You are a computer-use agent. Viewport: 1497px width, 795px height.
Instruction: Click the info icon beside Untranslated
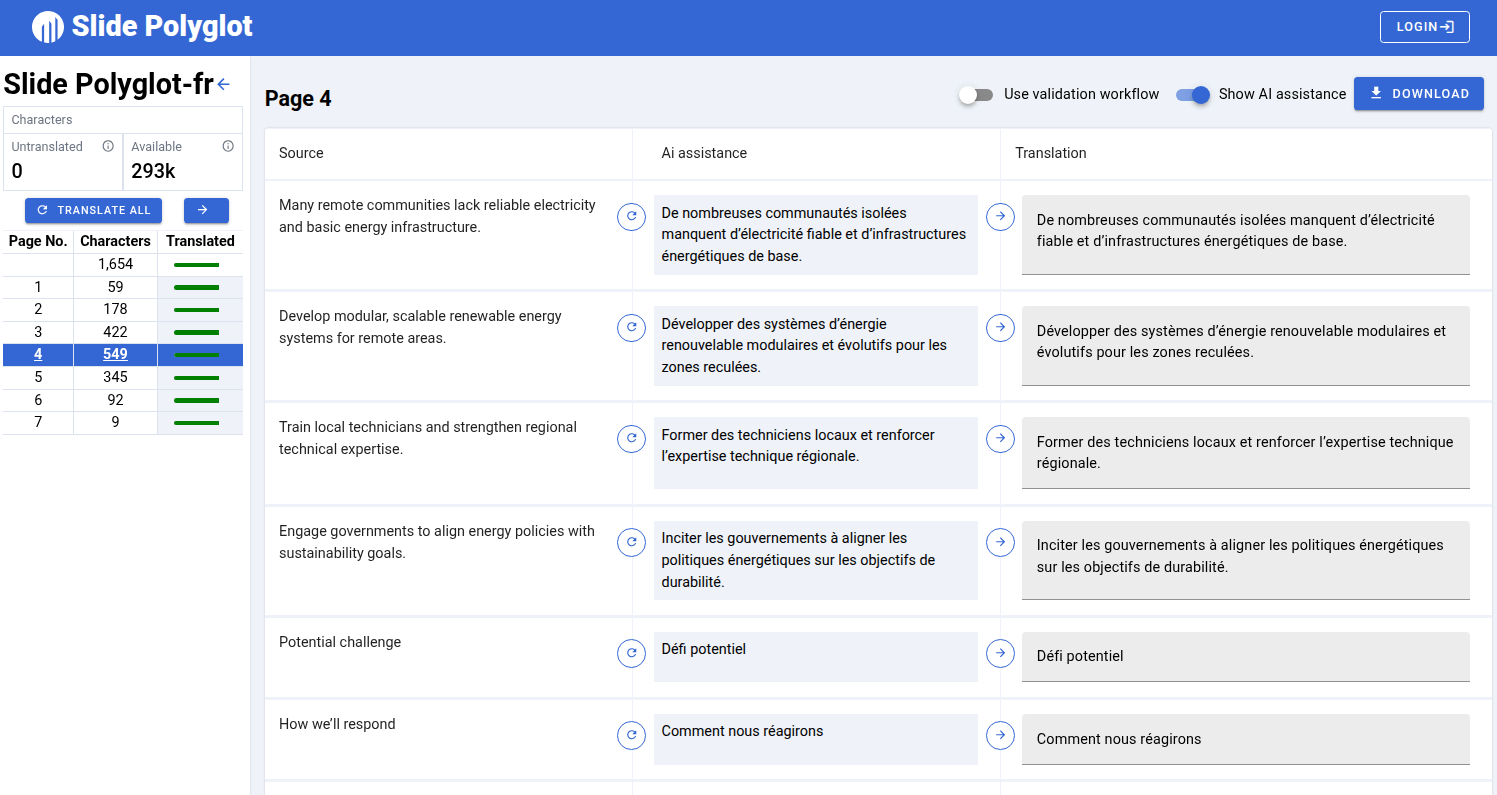pos(108,146)
